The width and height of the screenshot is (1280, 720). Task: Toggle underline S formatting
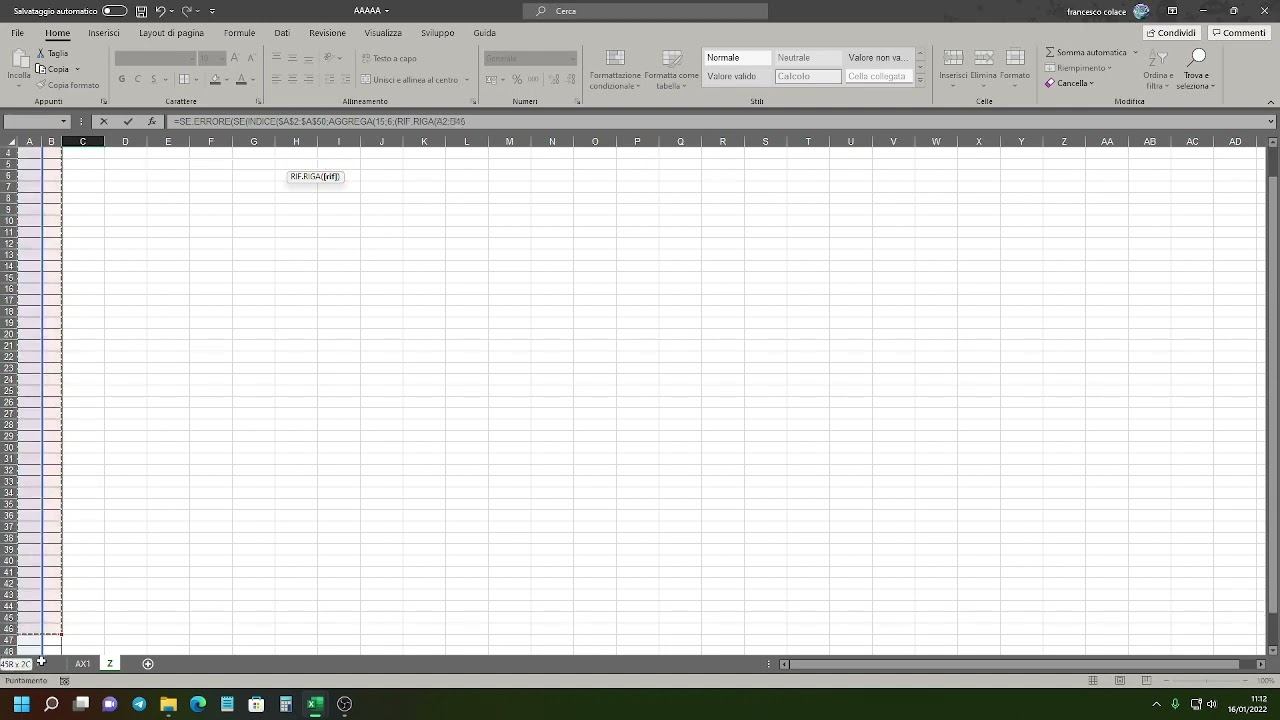pos(153,79)
